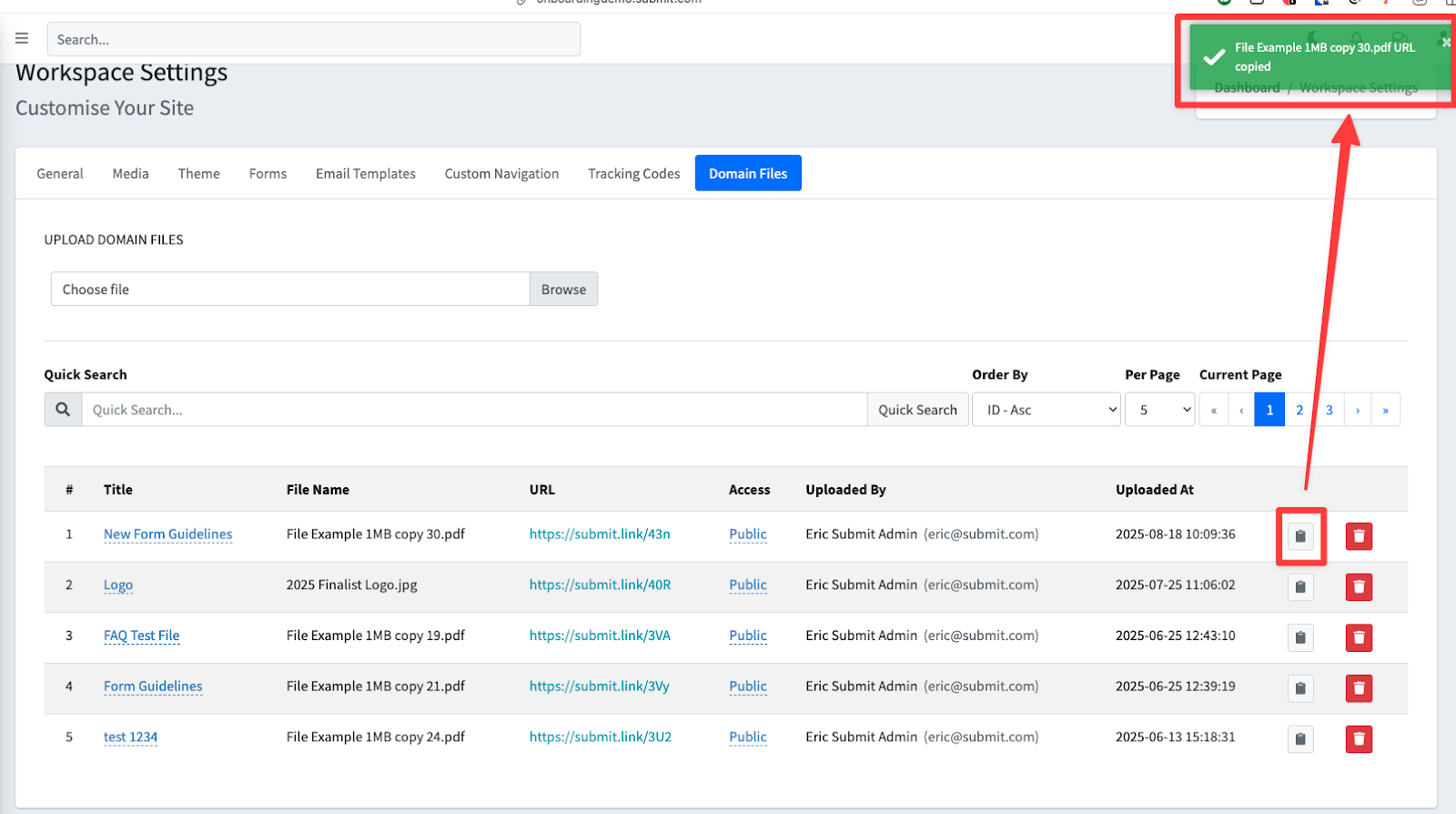Image resolution: width=1456 pixels, height=814 pixels.
Task: Go to pagination page 2
Action: [x=1299, y=410]
